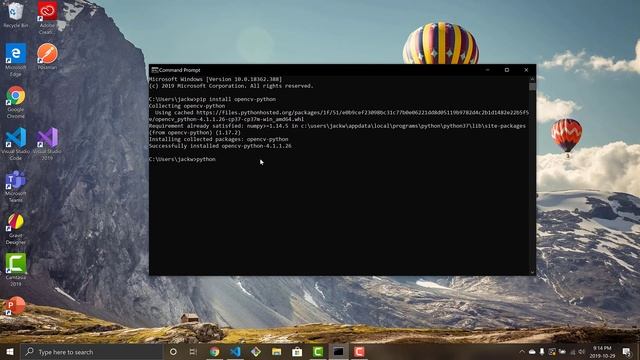Select the Visual Studio 2019 desktop shortcut
The height and width of the screenshot is (360, 640).
pos(47,144)
